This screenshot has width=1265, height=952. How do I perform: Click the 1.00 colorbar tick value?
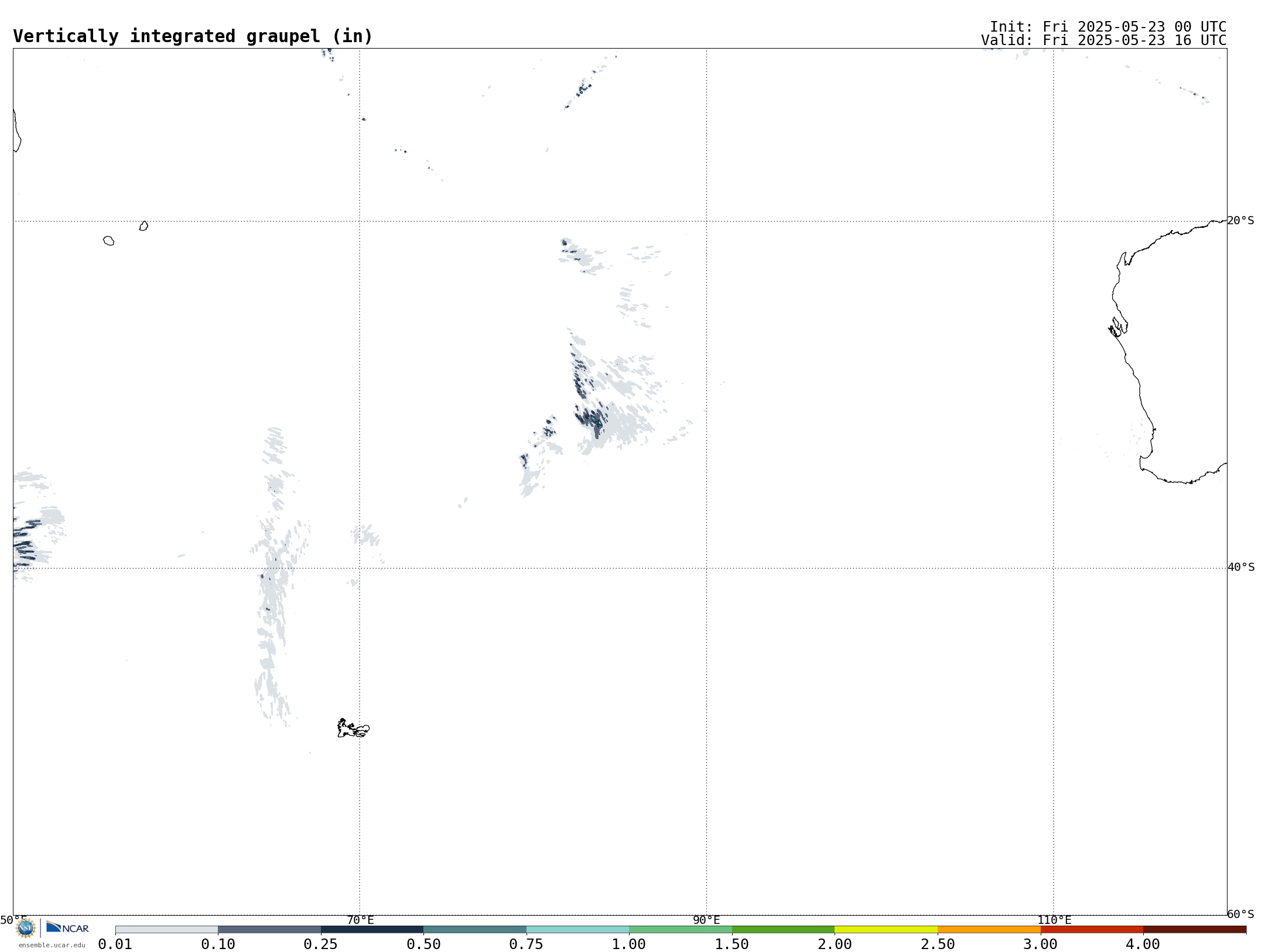(629, 944)
